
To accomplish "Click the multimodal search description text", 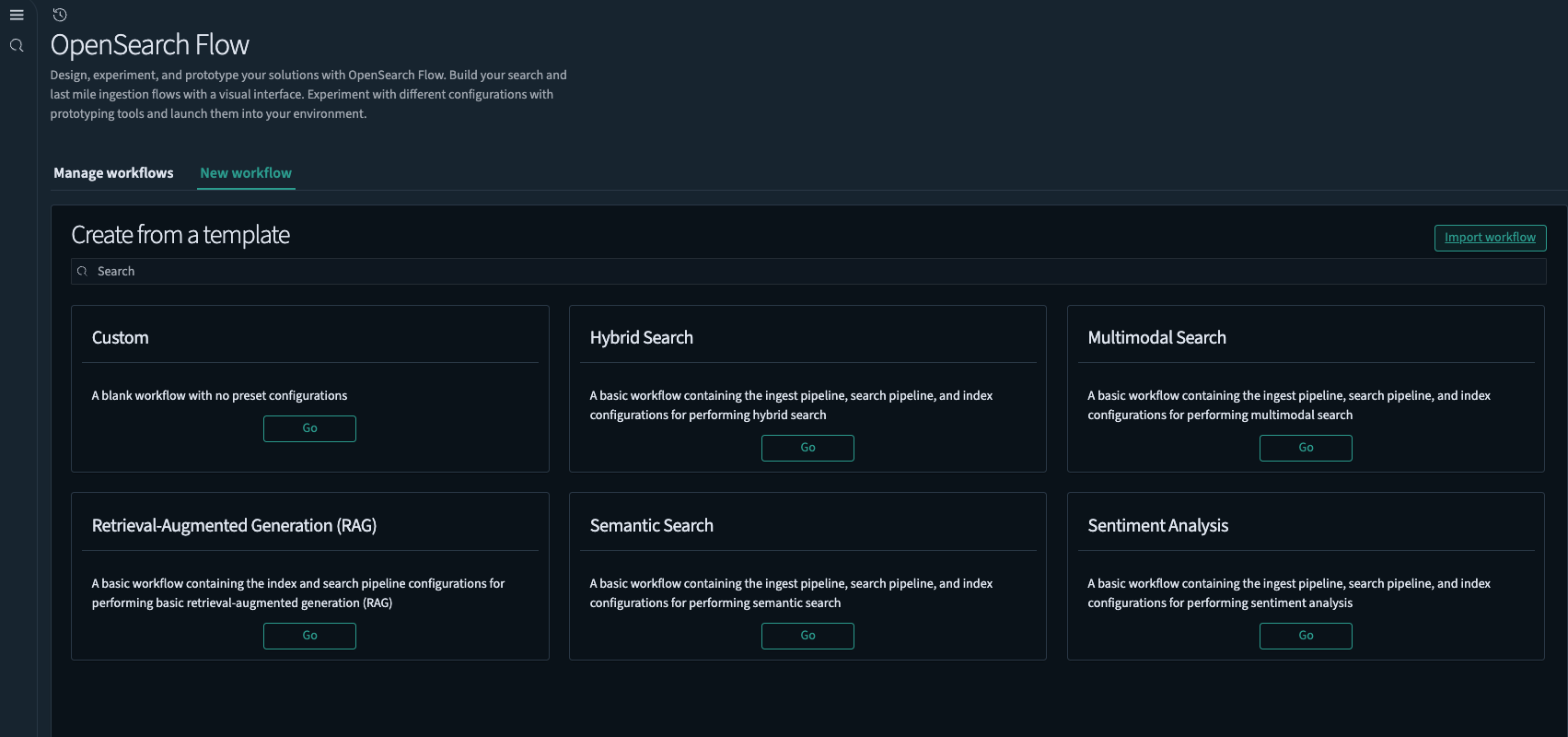I will click(x=1289, y=405).
